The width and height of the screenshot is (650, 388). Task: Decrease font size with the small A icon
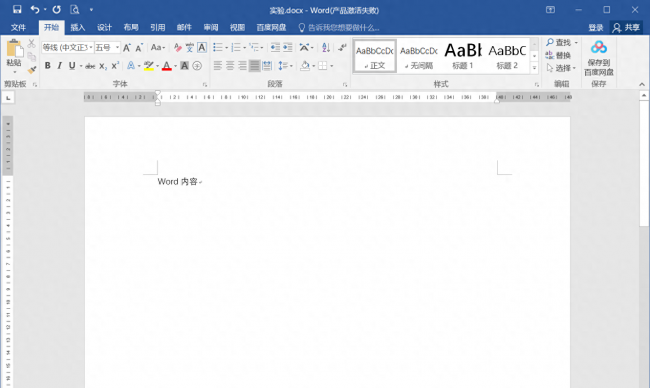139,48
